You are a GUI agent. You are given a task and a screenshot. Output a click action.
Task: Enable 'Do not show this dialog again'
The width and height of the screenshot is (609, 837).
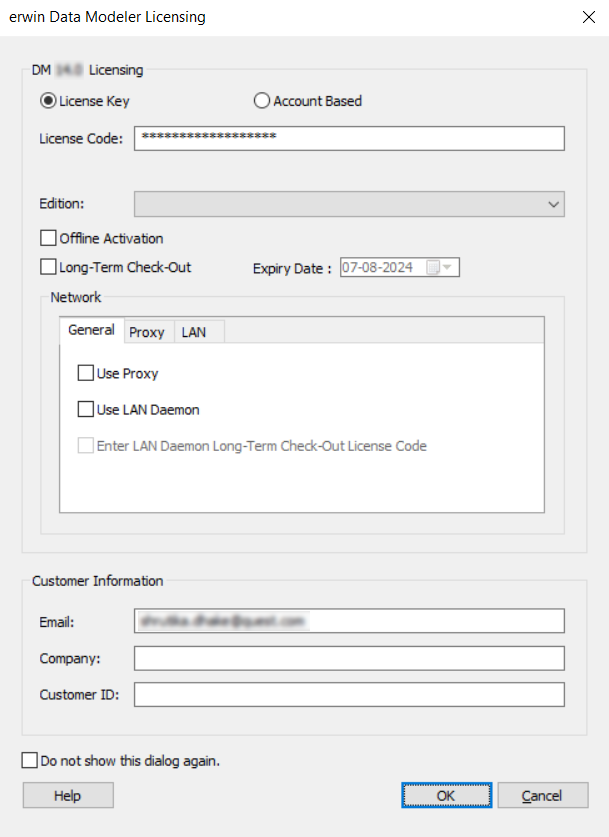pos(30,760)
